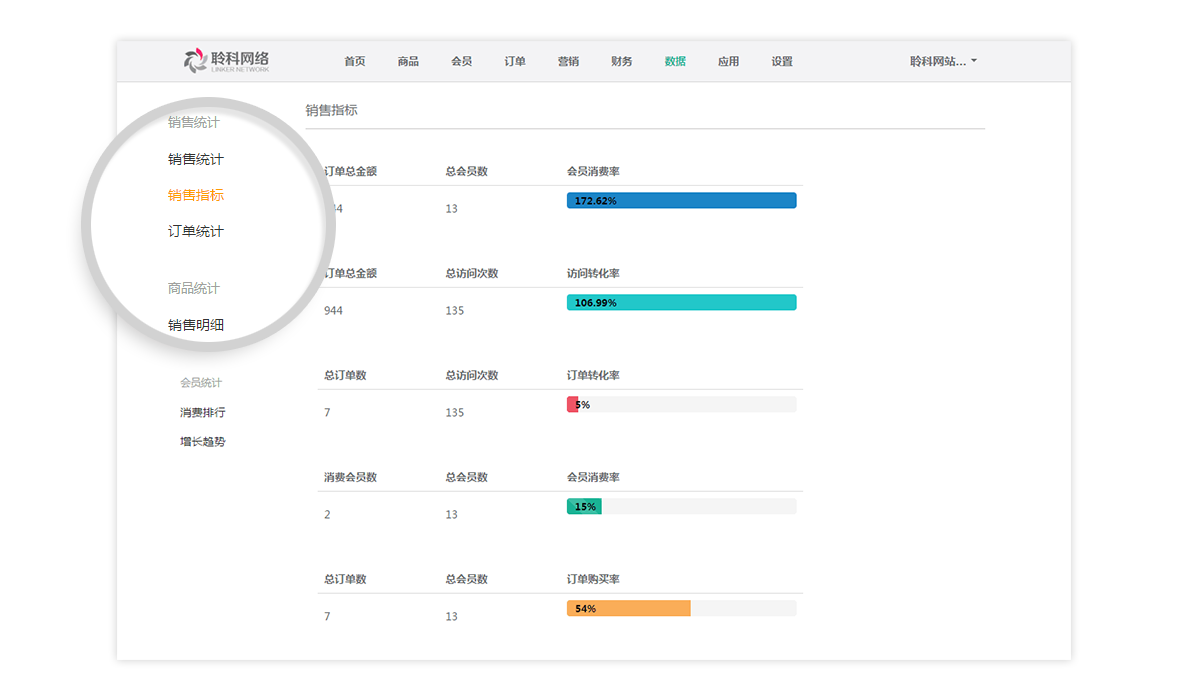Open 销售统计 link in the sidebar

(x=196, y=159)
